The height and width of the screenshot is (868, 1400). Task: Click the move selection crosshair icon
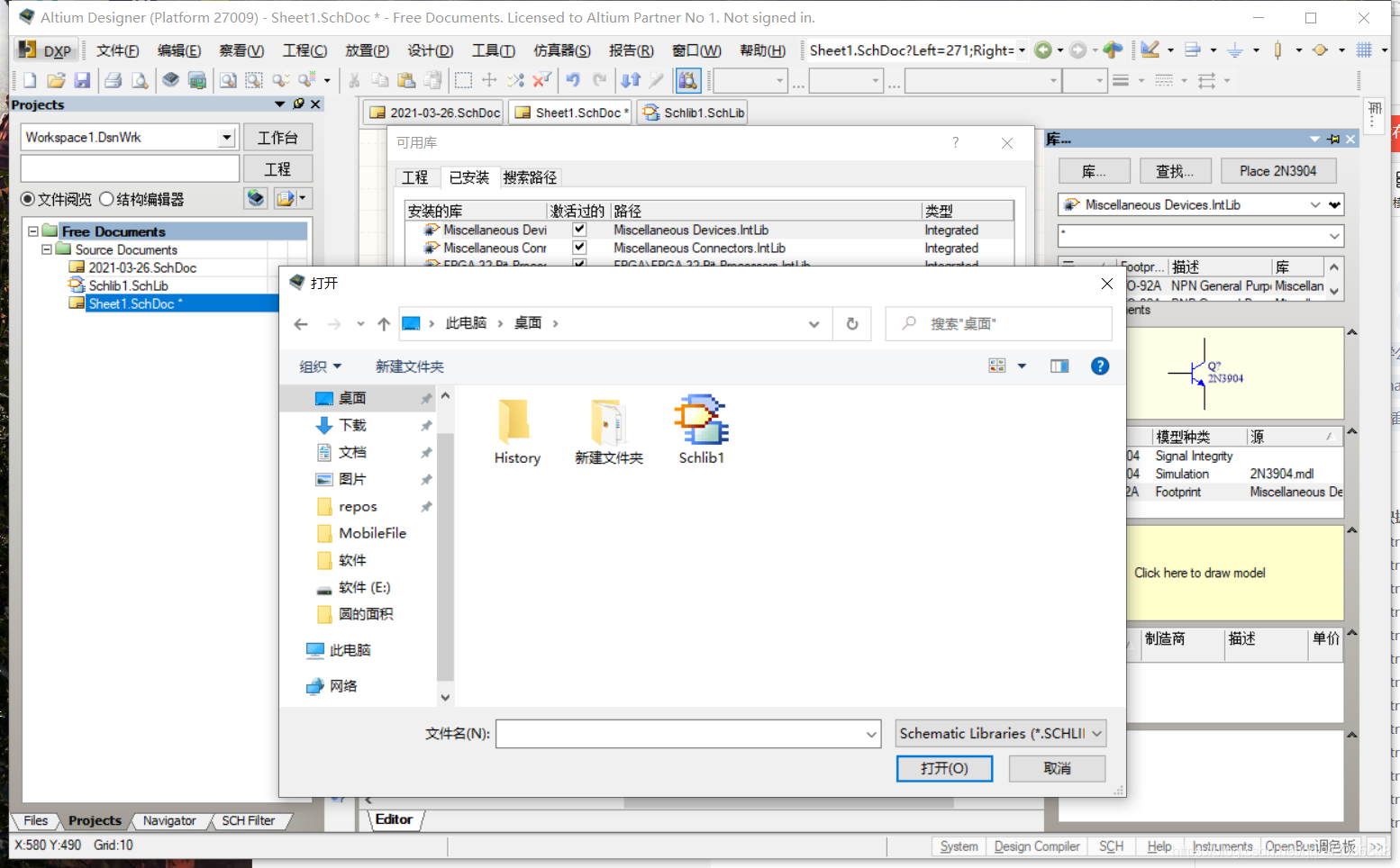point(489,81)
